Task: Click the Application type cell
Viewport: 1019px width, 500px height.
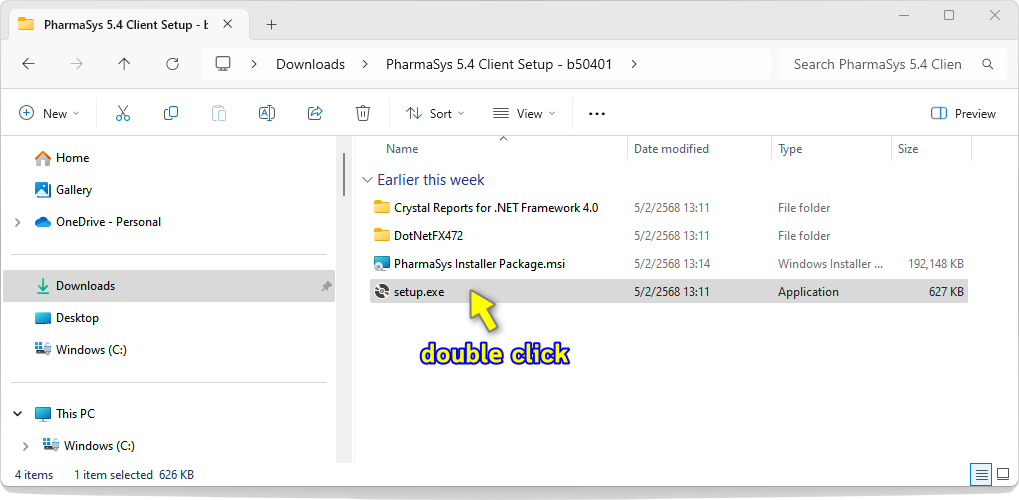Action: (x=808, y=292)
